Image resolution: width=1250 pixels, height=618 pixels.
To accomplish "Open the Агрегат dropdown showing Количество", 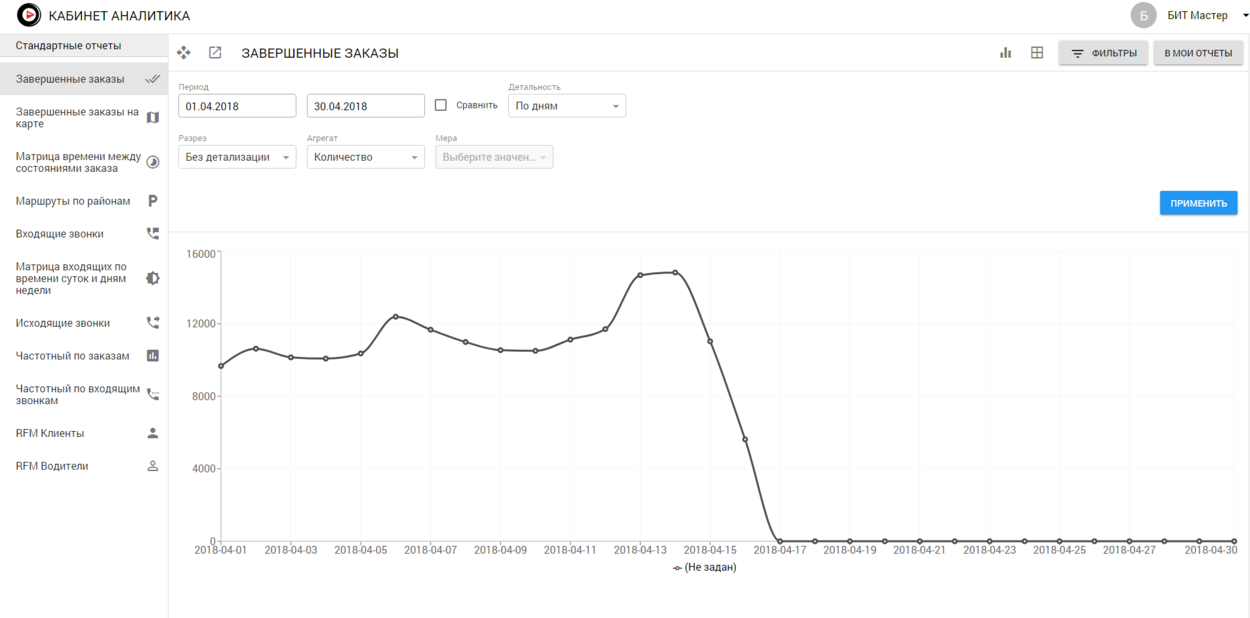I will coord(365,157).
